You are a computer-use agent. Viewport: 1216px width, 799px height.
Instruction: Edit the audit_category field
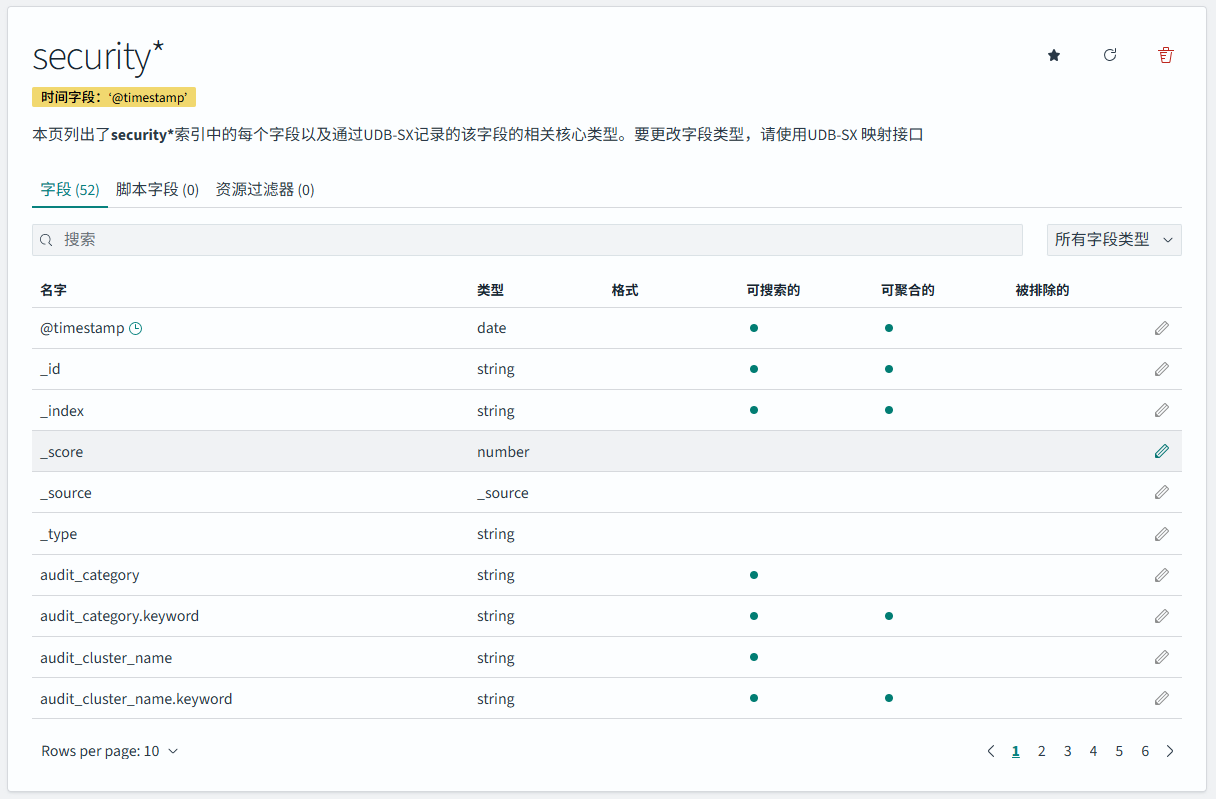(1162, 574)
